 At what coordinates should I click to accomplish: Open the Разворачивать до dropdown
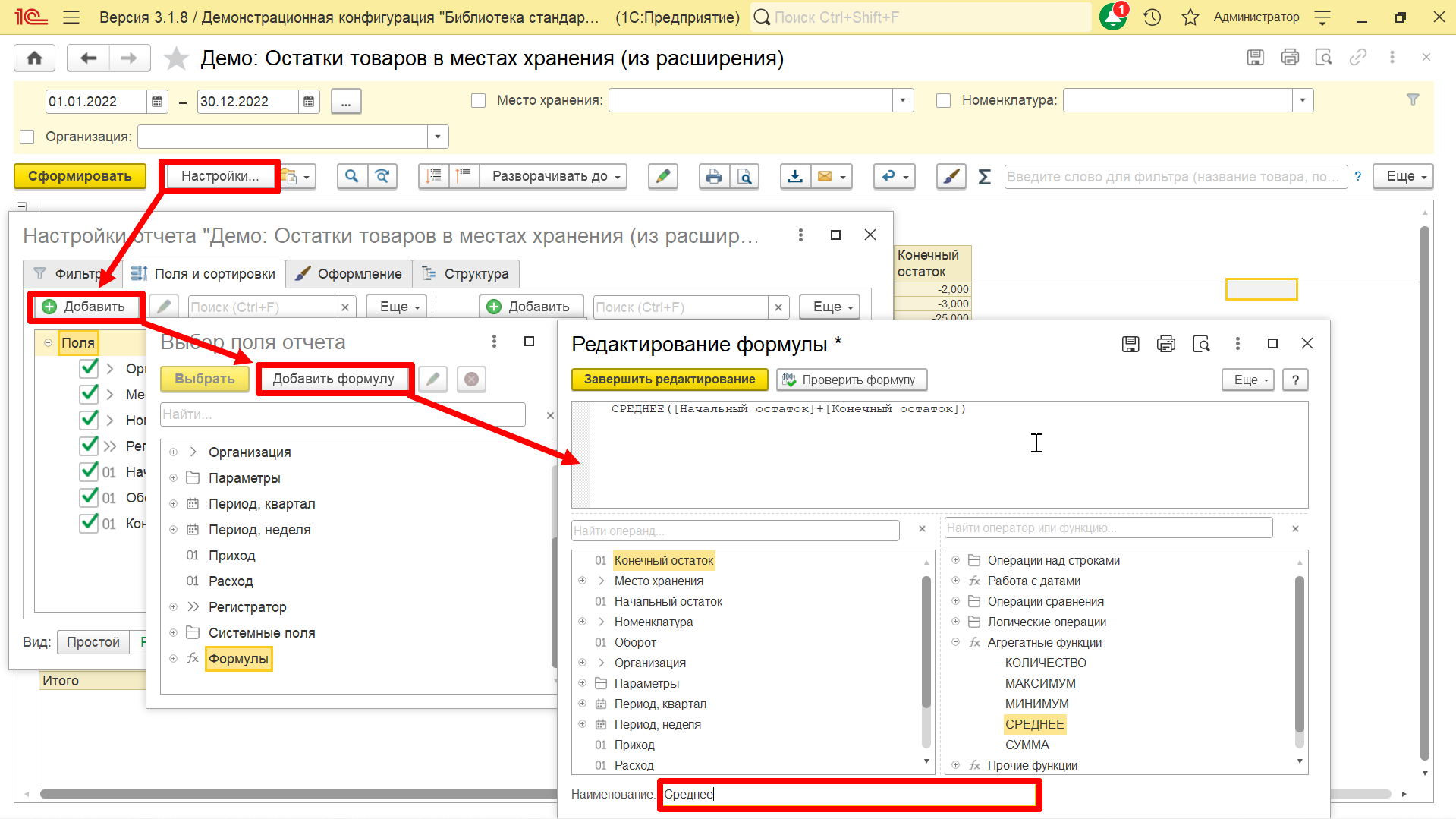tap(552, 176)
